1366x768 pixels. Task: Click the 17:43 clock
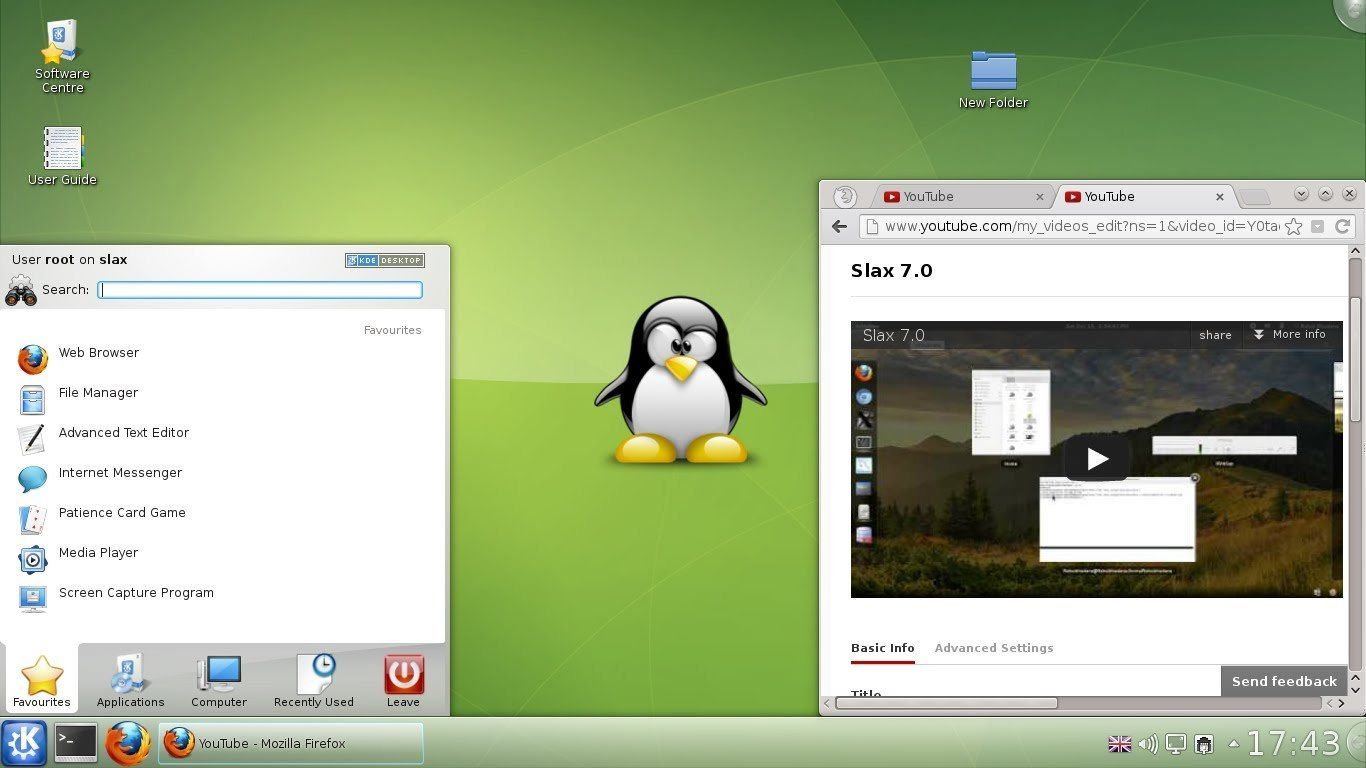(1293, 743)
